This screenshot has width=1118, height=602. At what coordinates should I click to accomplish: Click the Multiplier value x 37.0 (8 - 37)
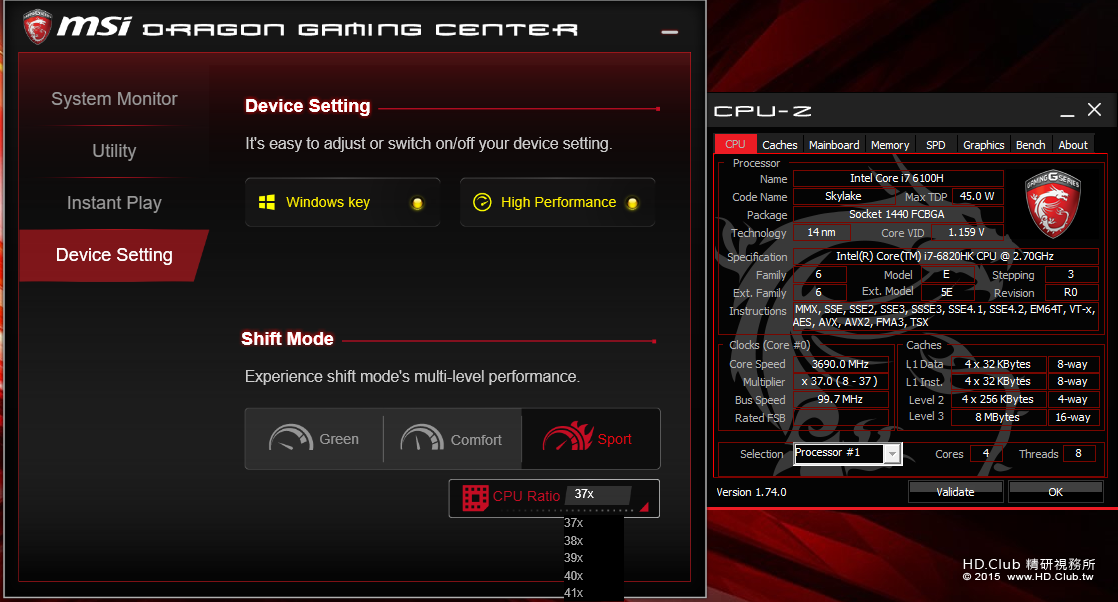(x=841, y=382)
